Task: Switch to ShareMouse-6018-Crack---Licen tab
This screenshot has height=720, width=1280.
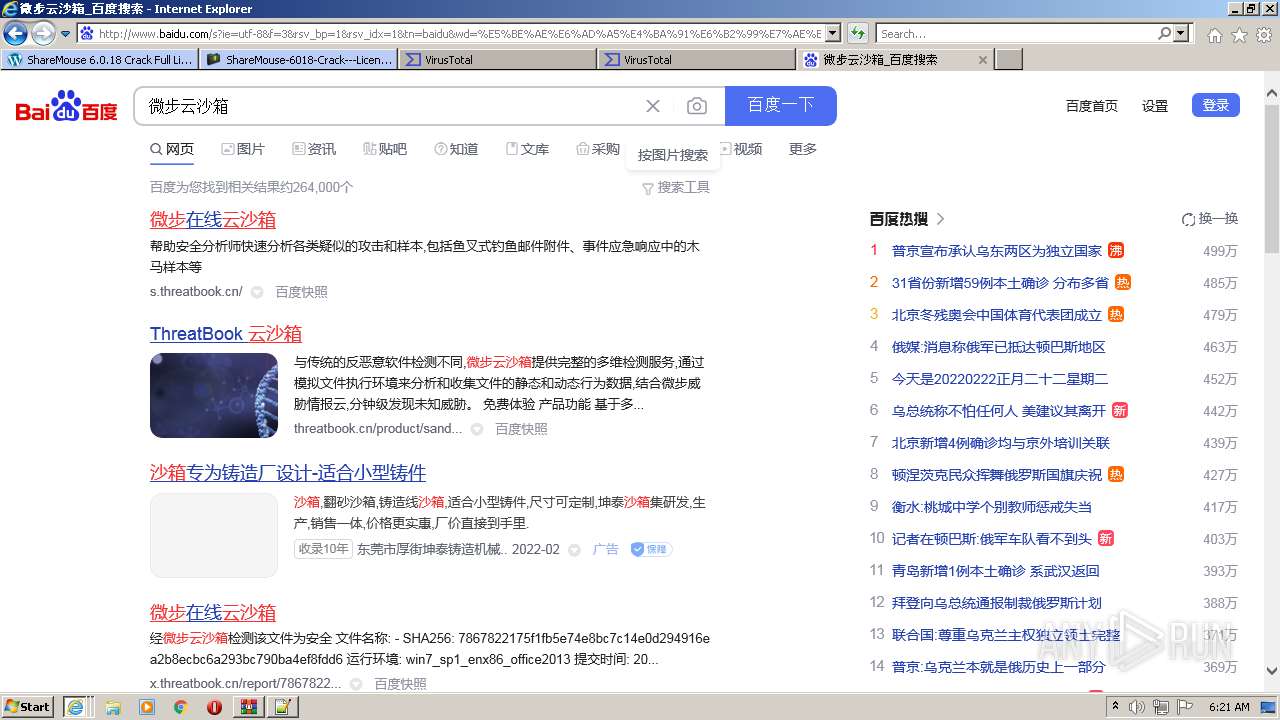Action: [x=299, y=60]
